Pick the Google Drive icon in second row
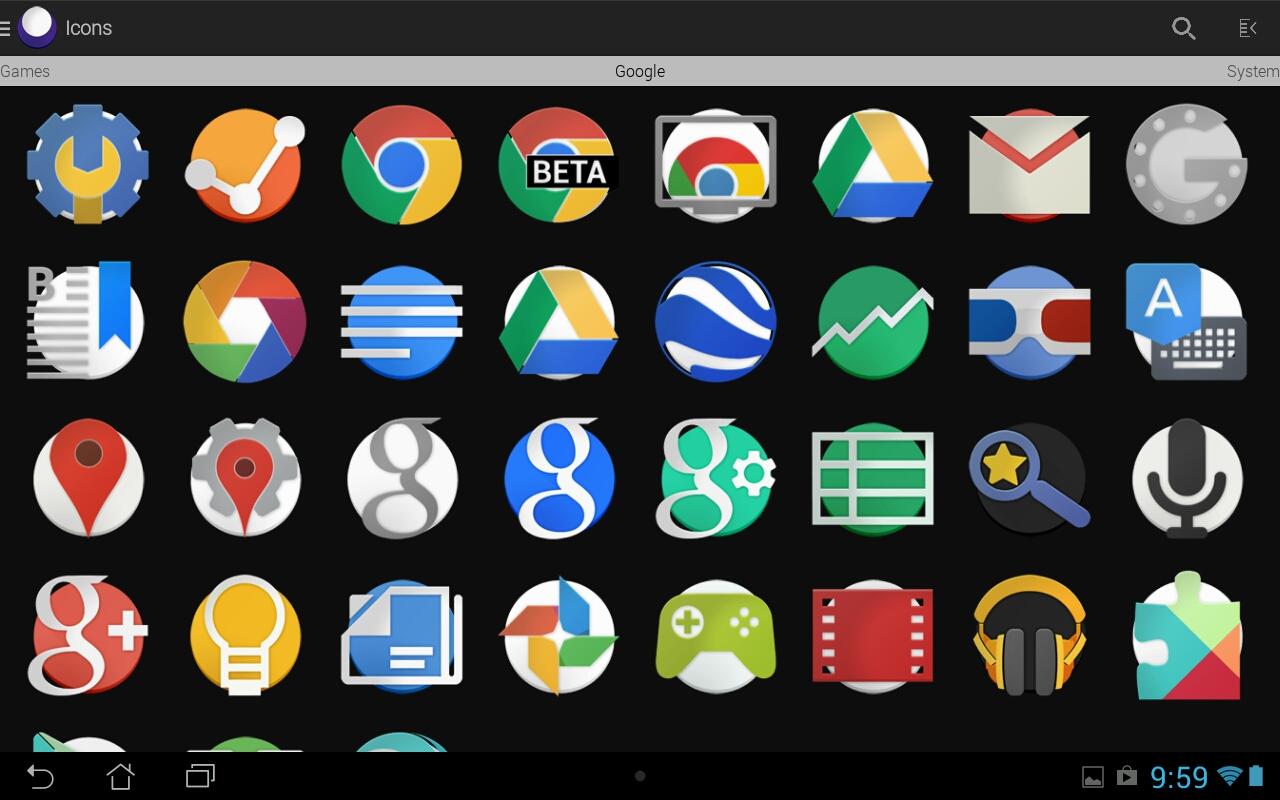Image resolution: width=1280 pixels, height=800 pixels. (559, 322)
